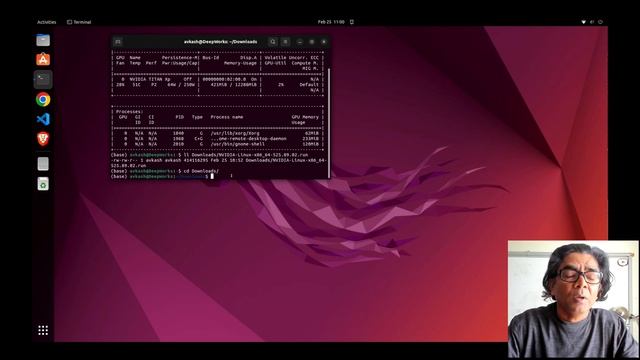
Task: Maximize the Terminal window
Action: (x=312, y=42)
